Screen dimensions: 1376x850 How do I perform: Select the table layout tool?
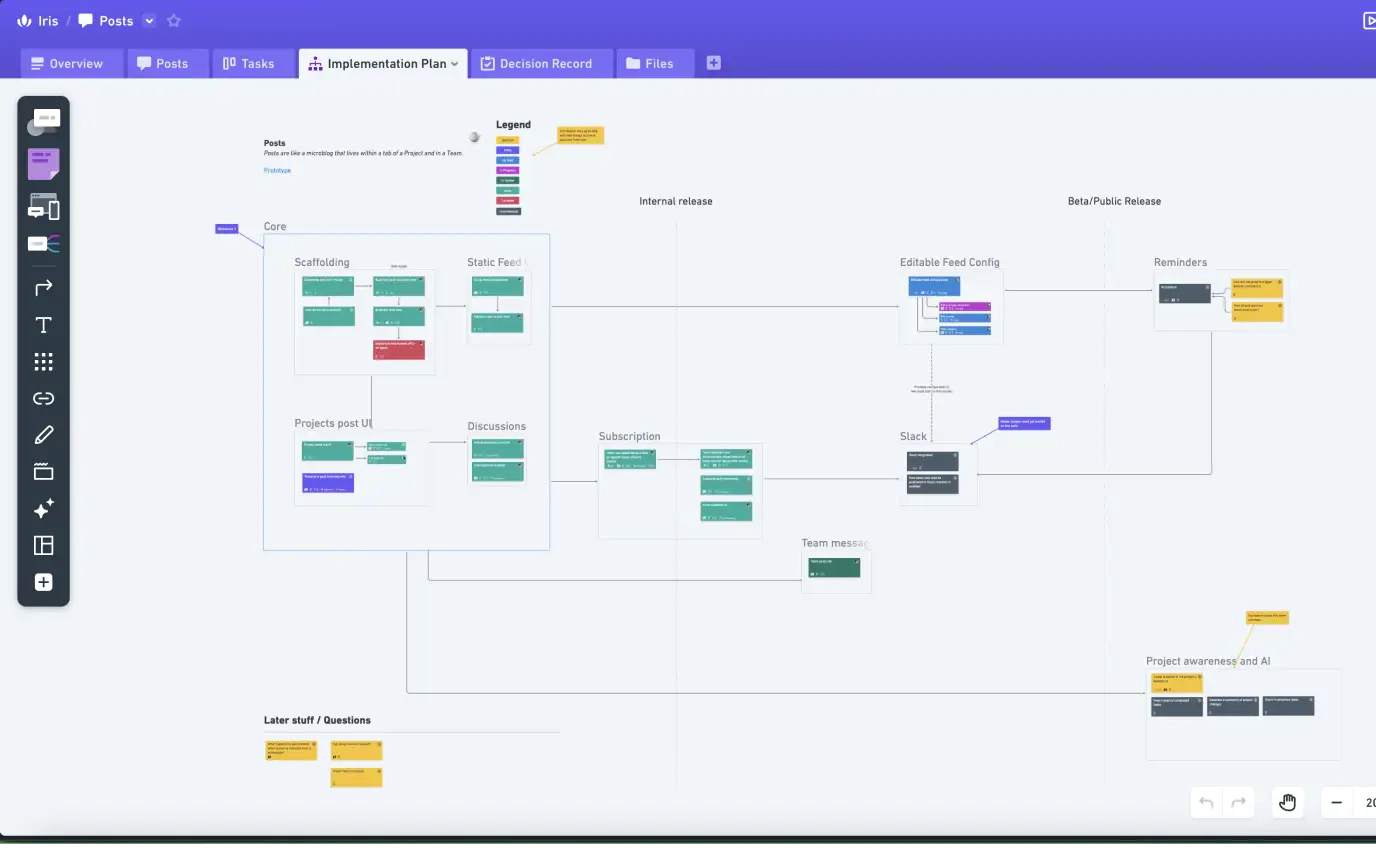(43, 545)
